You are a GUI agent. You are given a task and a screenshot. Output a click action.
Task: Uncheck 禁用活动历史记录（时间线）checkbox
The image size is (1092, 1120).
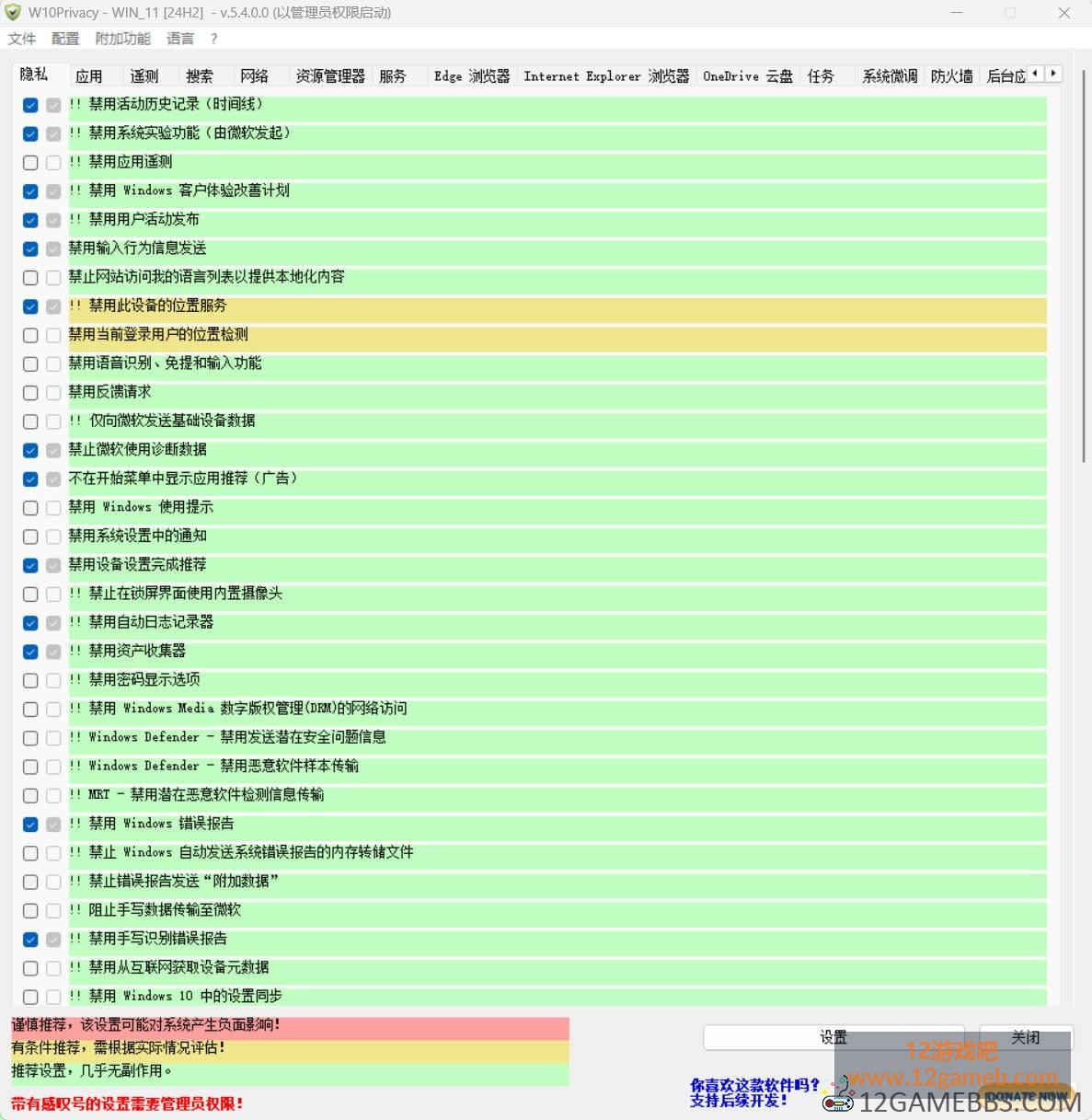(30, 105)
